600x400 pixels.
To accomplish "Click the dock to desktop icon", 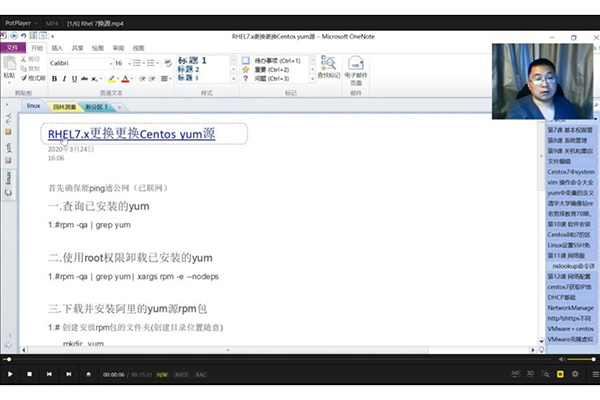I will [x=34, y=36].
